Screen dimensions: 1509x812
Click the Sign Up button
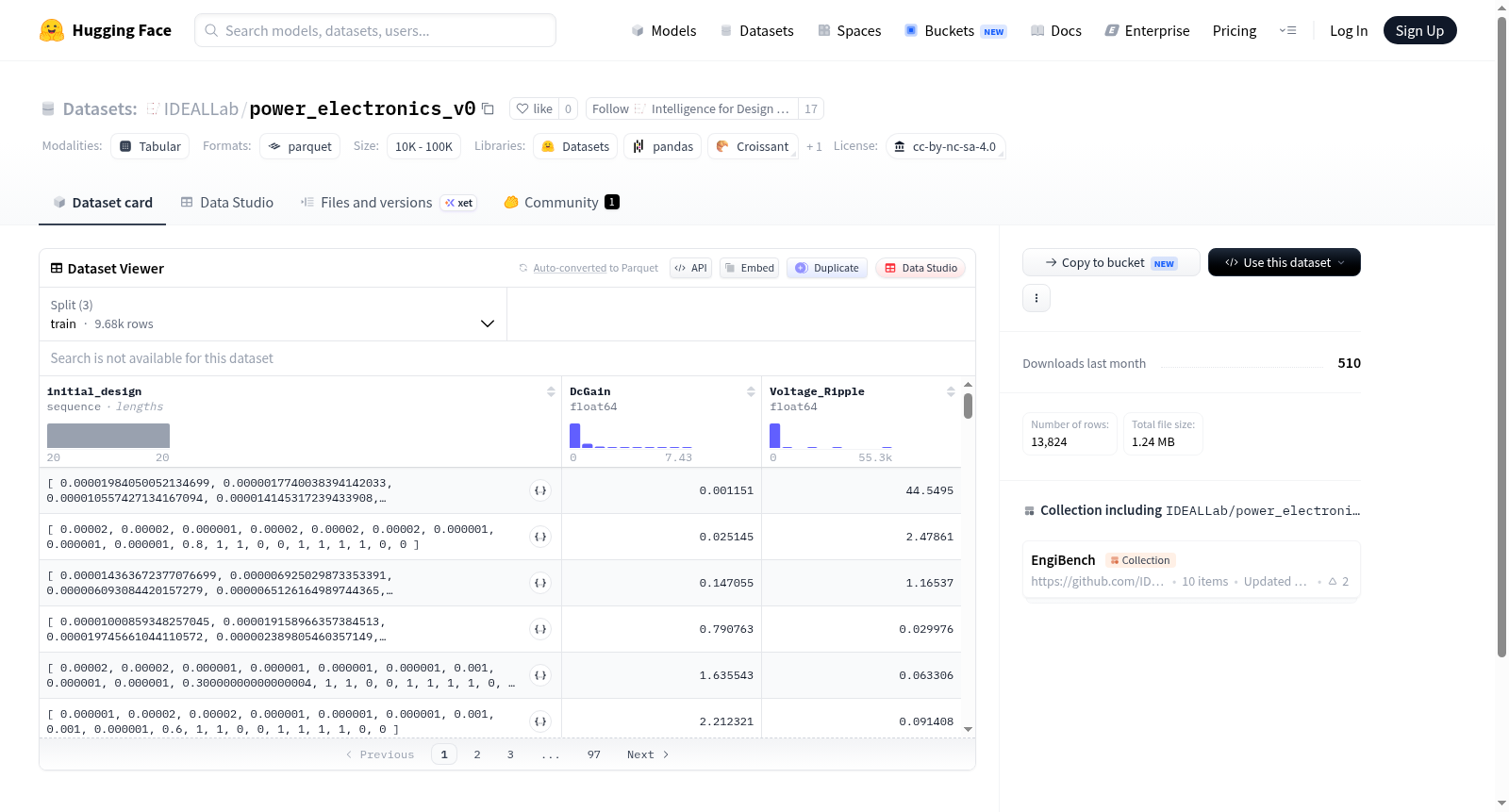coord(1419,30)
